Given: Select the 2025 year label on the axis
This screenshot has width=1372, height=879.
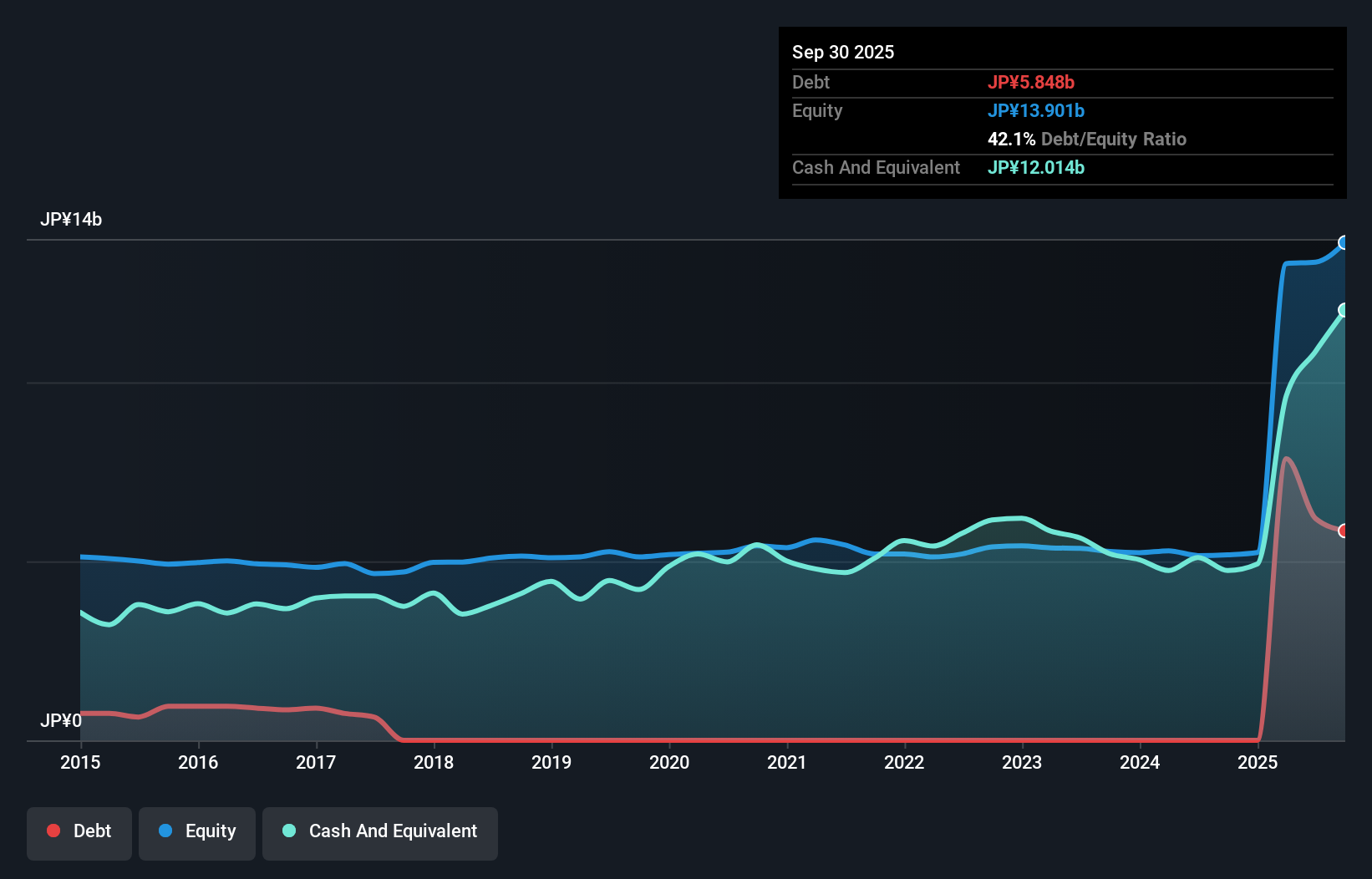Looking at the screenshot, I should (1259, 763).
